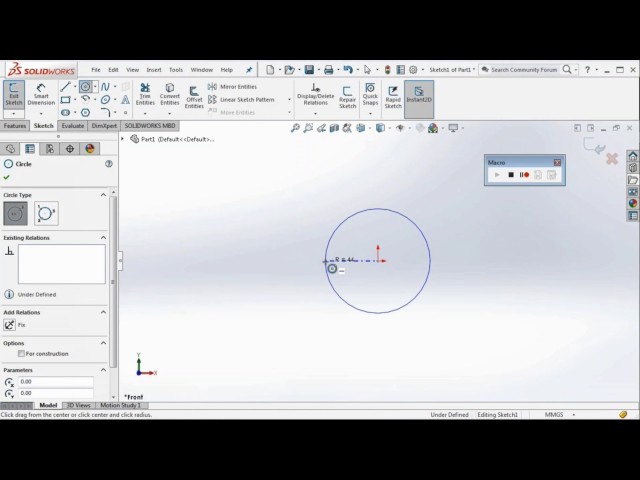Expand the Part1 feature tree node

pos(122,139)
